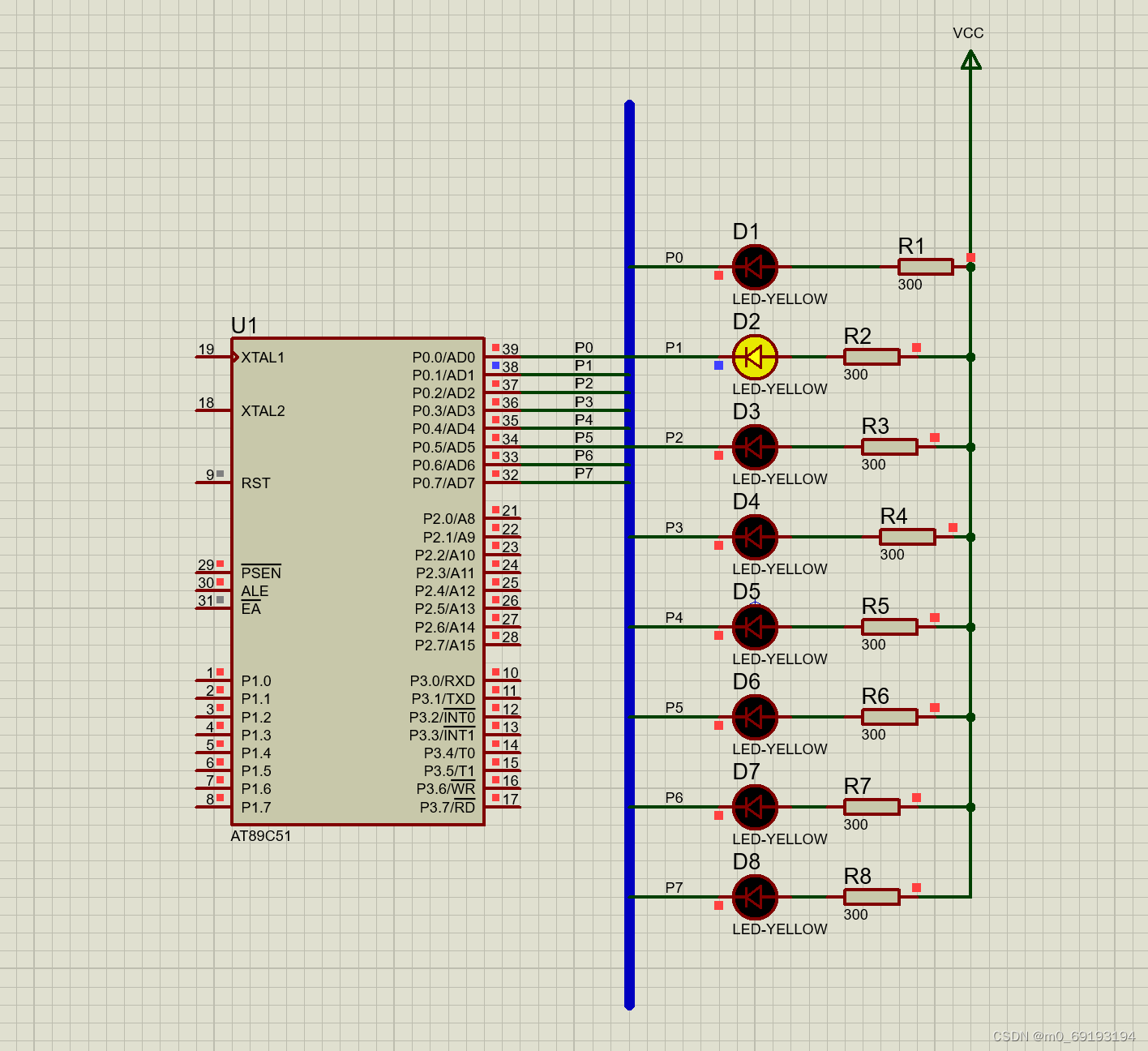Click the RST pin label

[255, 483]
